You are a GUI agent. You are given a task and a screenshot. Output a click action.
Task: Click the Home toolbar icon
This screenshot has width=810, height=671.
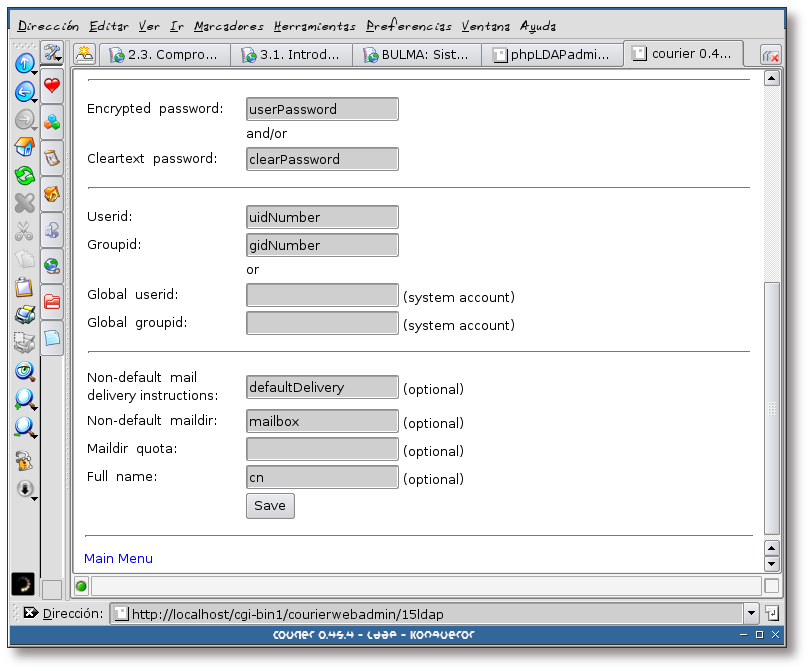point(24,148)
